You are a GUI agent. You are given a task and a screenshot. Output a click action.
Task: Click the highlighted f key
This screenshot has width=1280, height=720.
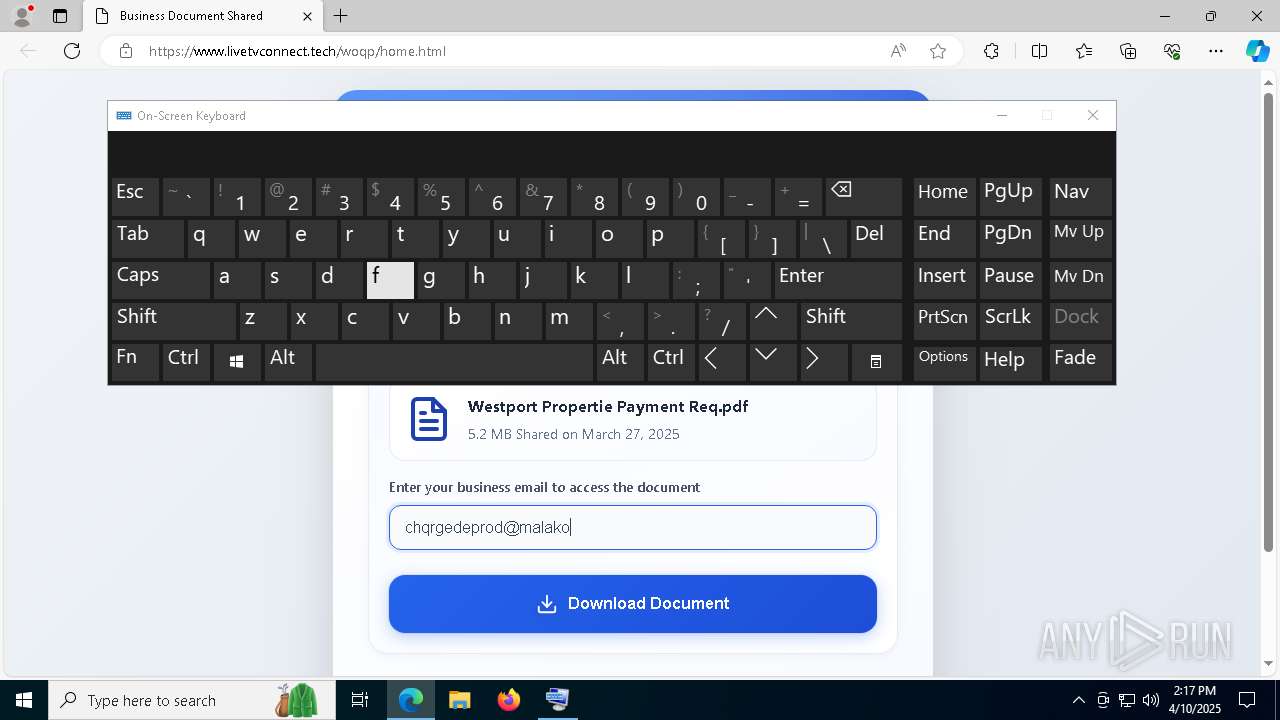pyautogui.click(x=390, y=279)
